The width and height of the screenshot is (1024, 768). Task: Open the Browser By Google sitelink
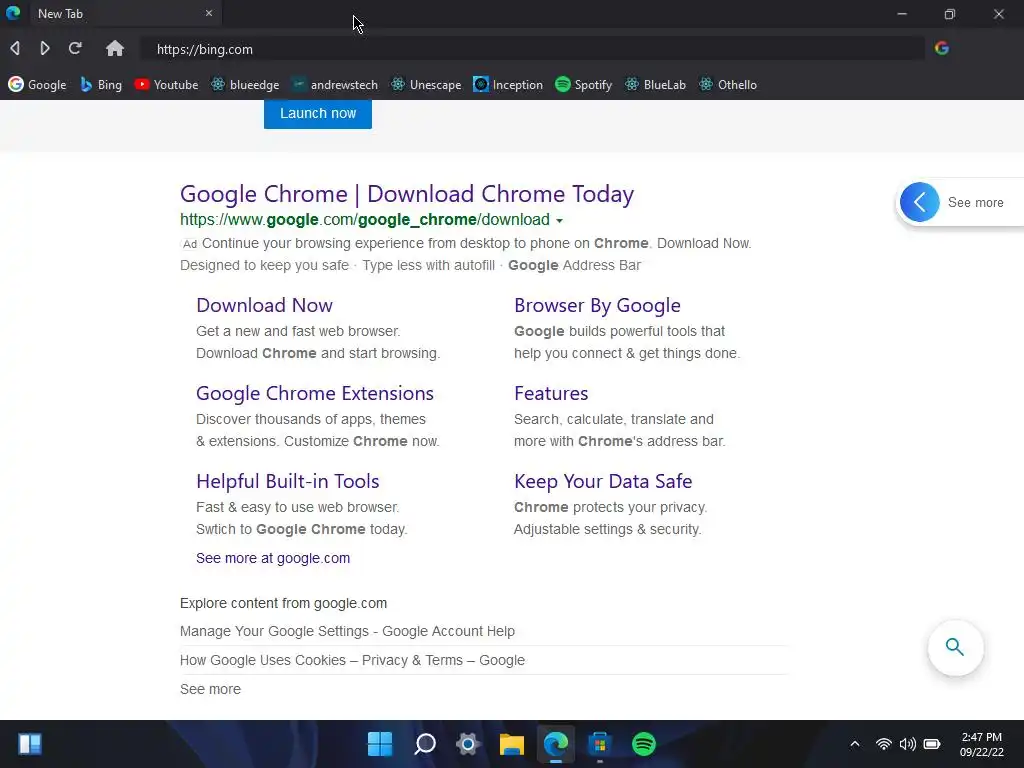click(x=597, y=305)
